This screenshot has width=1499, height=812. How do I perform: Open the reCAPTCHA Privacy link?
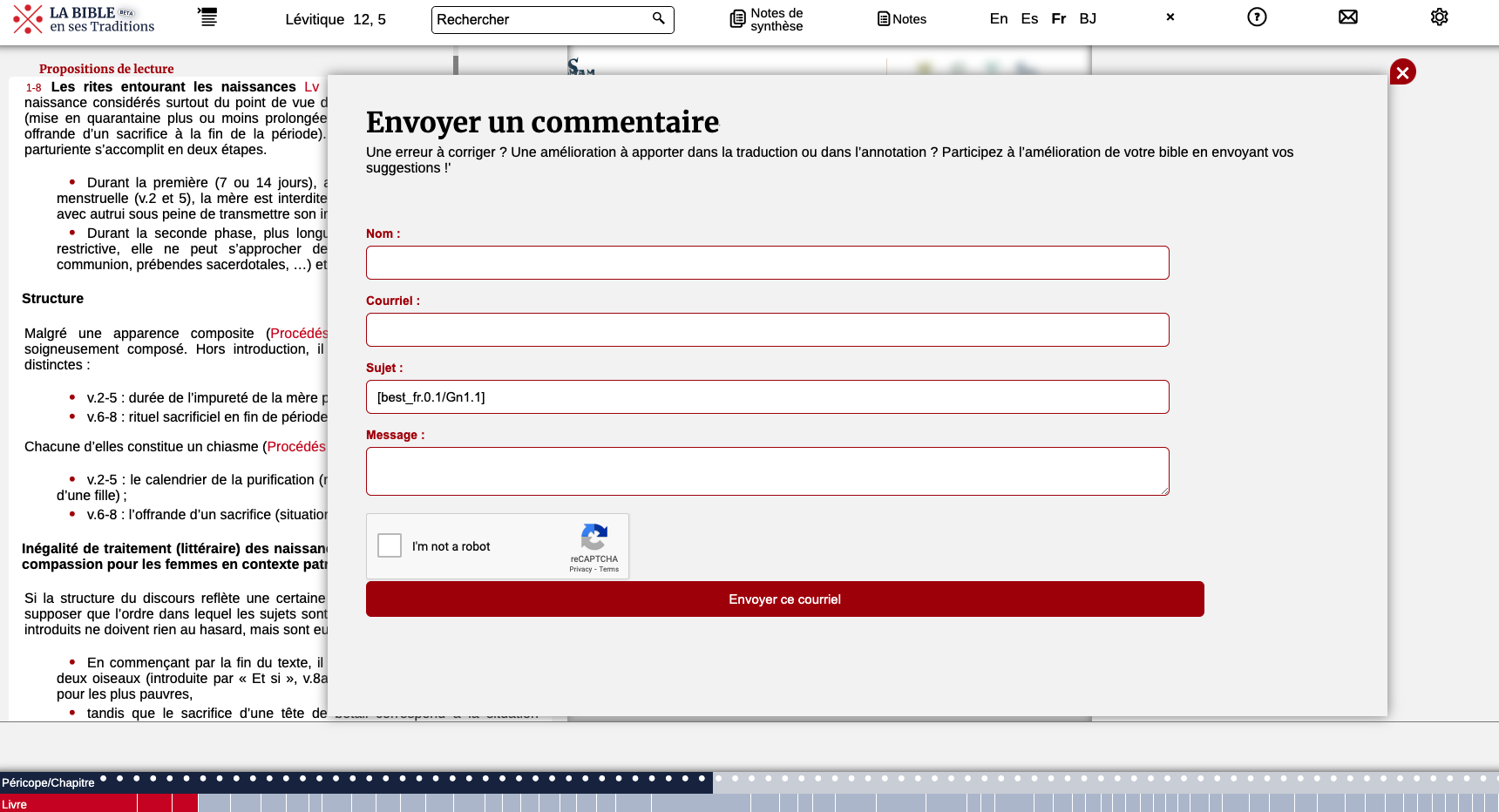tap(580, 569)
